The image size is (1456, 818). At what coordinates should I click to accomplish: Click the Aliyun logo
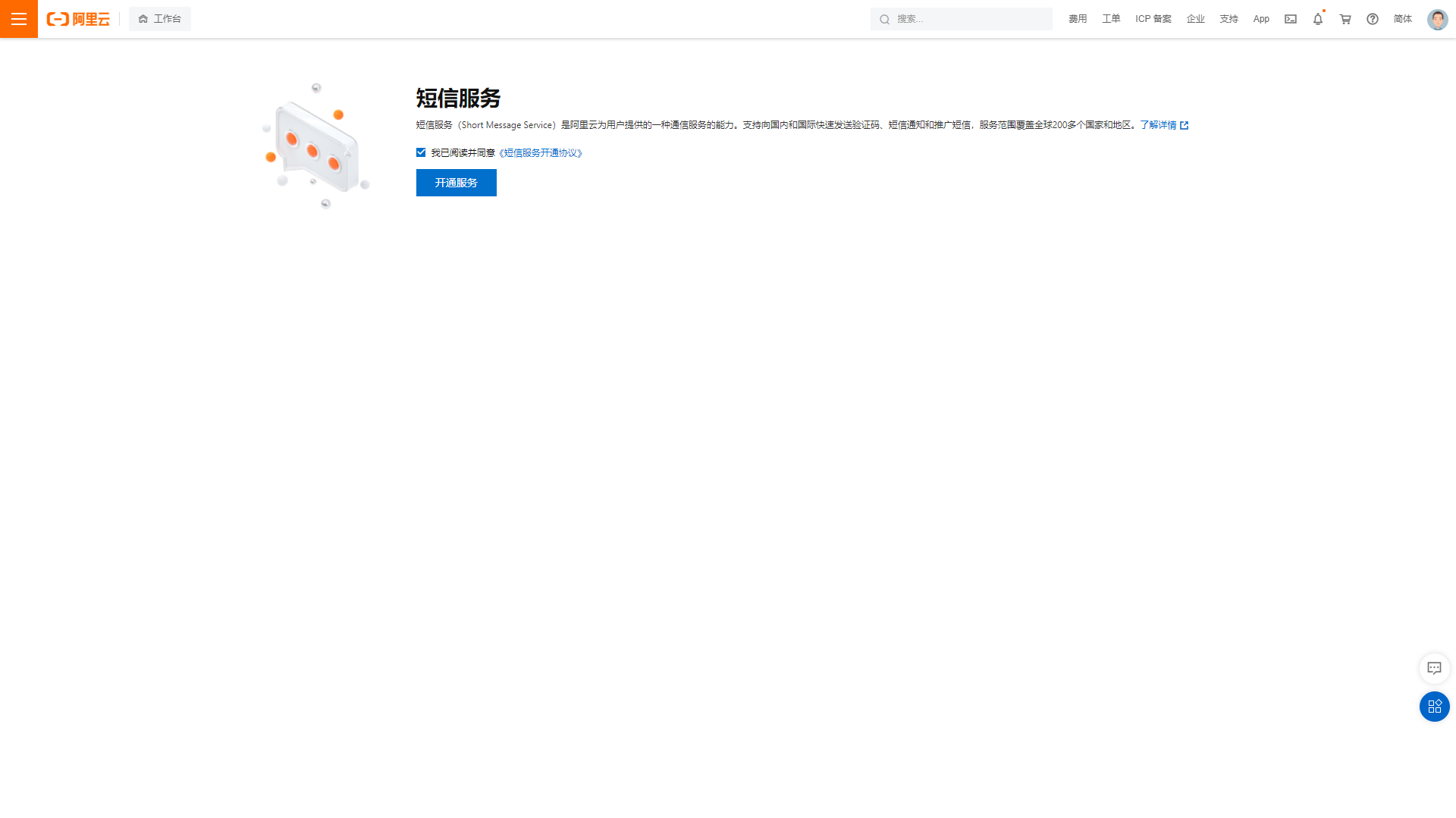[x=78, y=19]
